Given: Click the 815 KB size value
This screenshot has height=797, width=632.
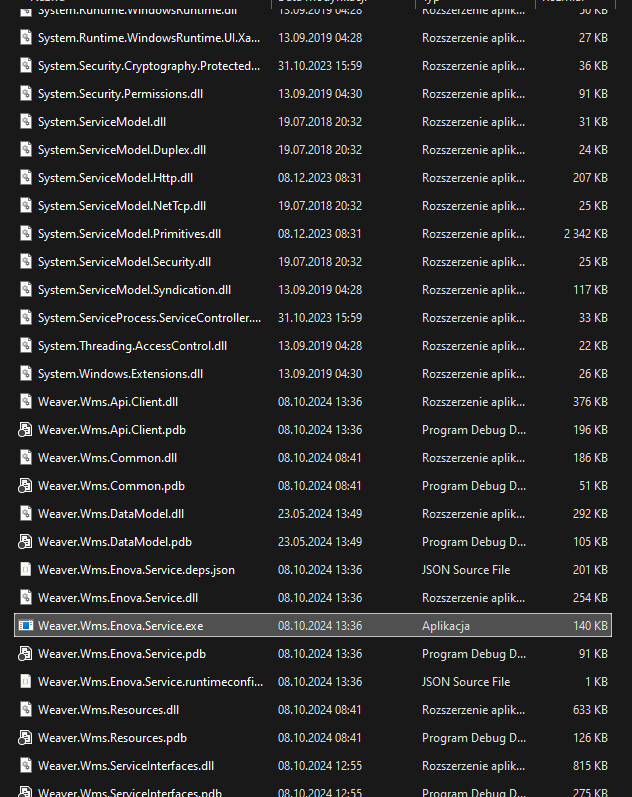Looking at the screenshot, I should point(590,765).
